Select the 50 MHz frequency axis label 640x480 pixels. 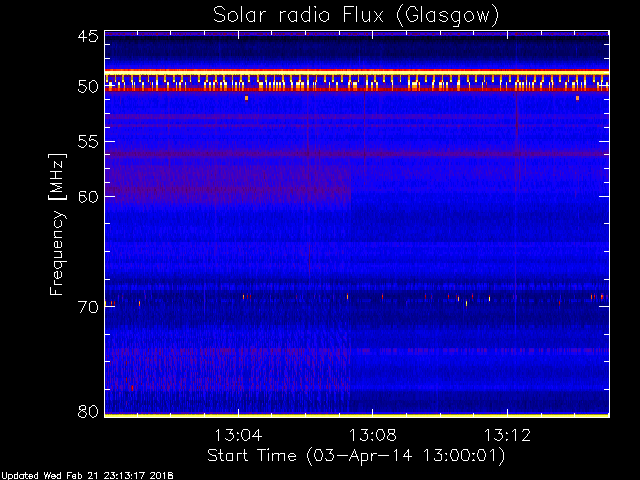[x=88, y=87]
